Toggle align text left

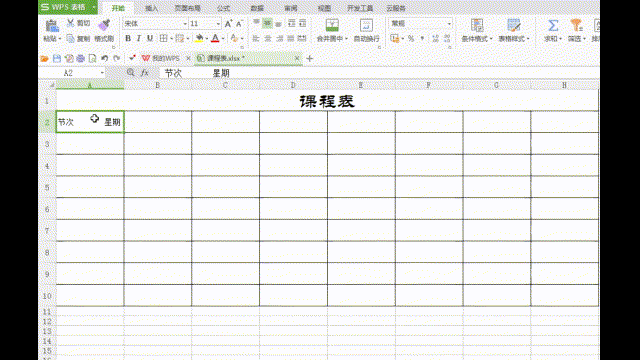(256, 38)
